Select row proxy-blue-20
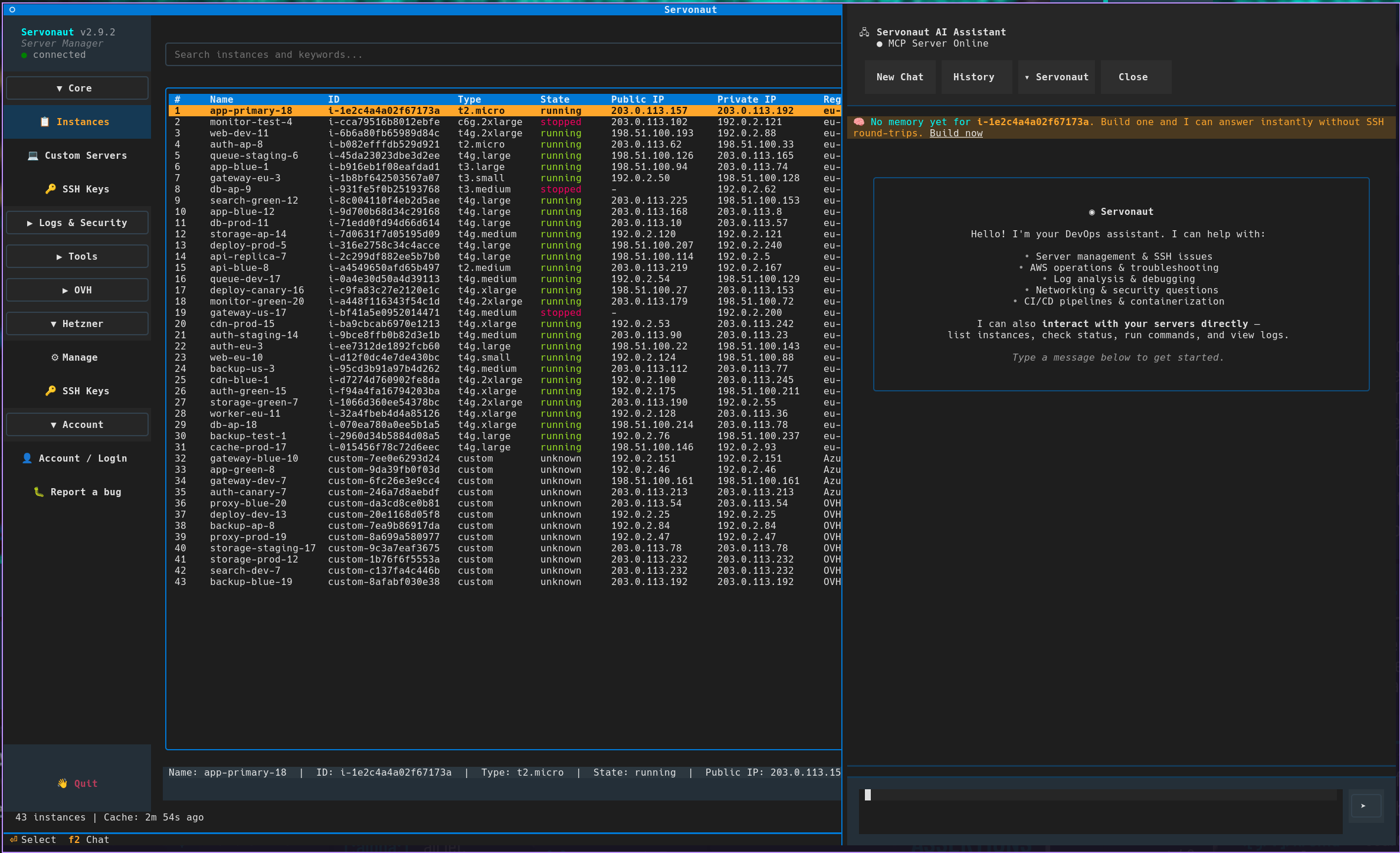The width and height of the screenshot is (1400, 853). 504,503
